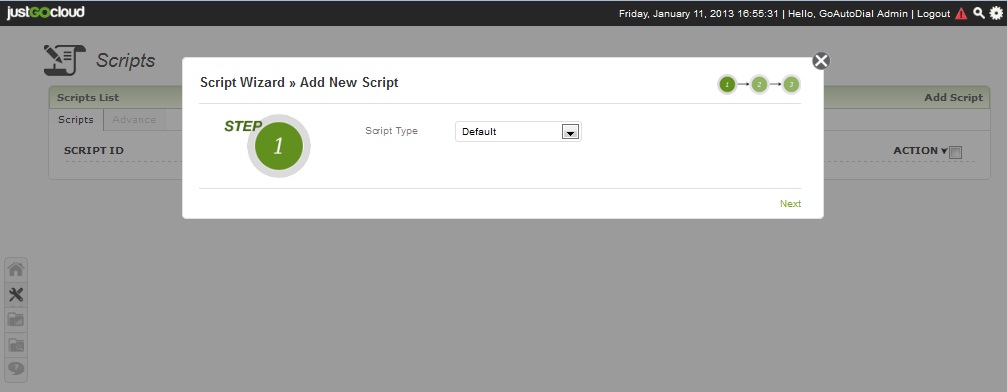Toggle the select-all checkbox beside ACTION

point(956,152)
